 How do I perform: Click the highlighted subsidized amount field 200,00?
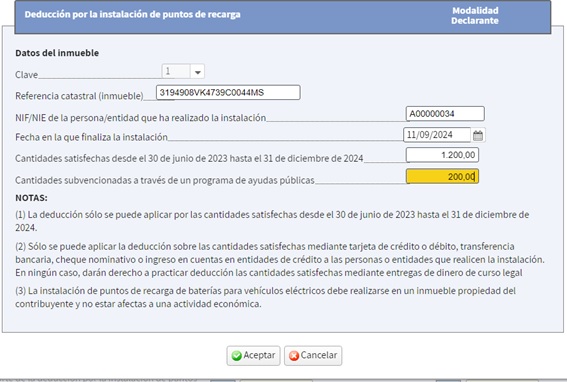[x=442, y=177]
